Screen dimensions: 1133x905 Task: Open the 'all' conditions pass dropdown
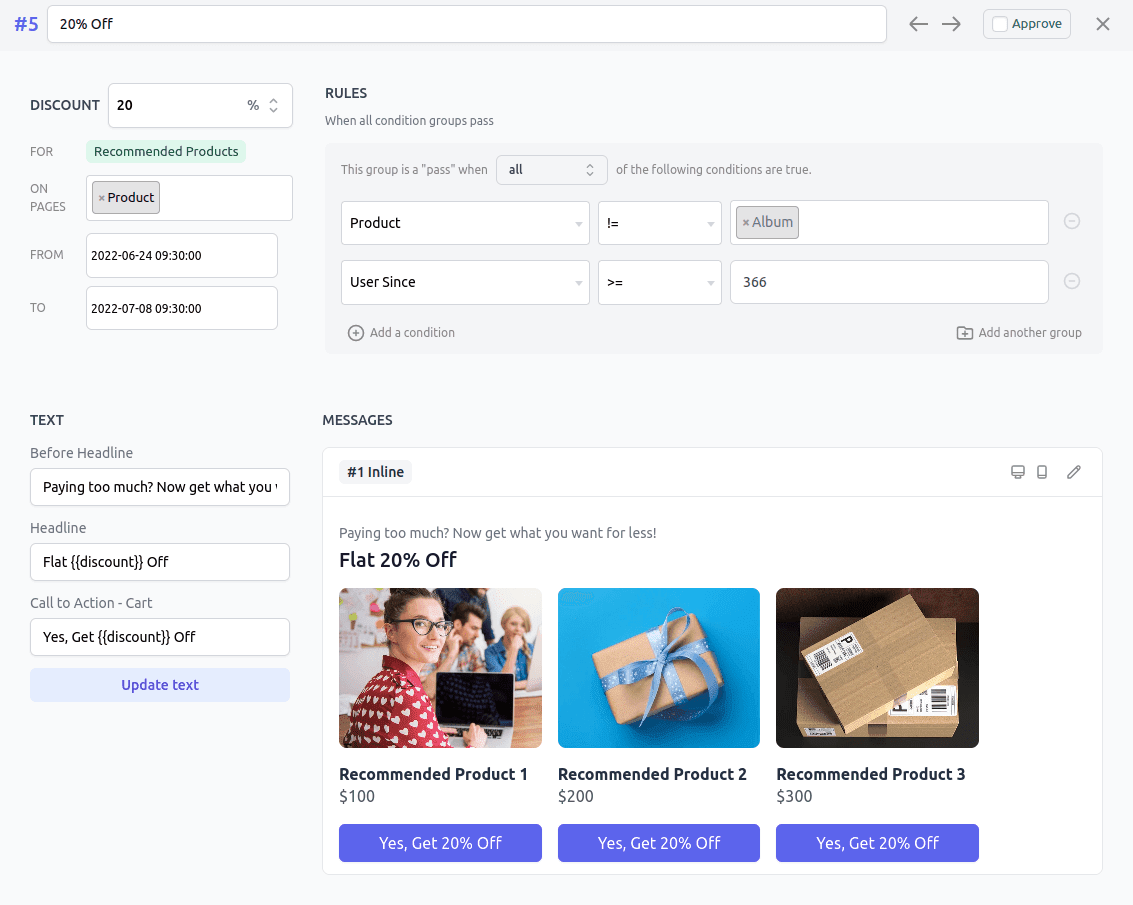click(x=552, y=169)
